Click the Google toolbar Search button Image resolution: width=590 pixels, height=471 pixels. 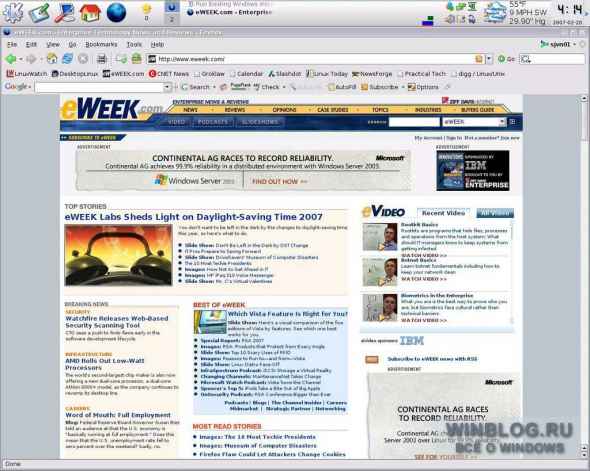196,87
